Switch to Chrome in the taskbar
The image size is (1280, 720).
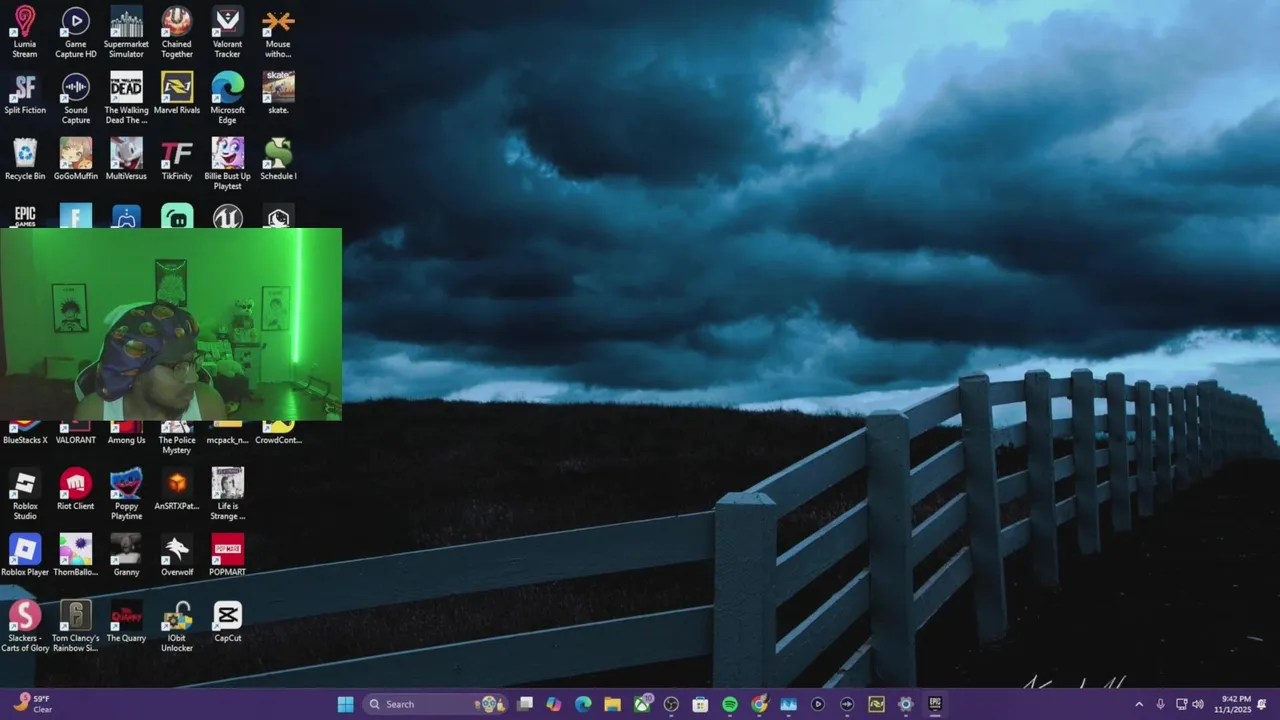point(759,704)
